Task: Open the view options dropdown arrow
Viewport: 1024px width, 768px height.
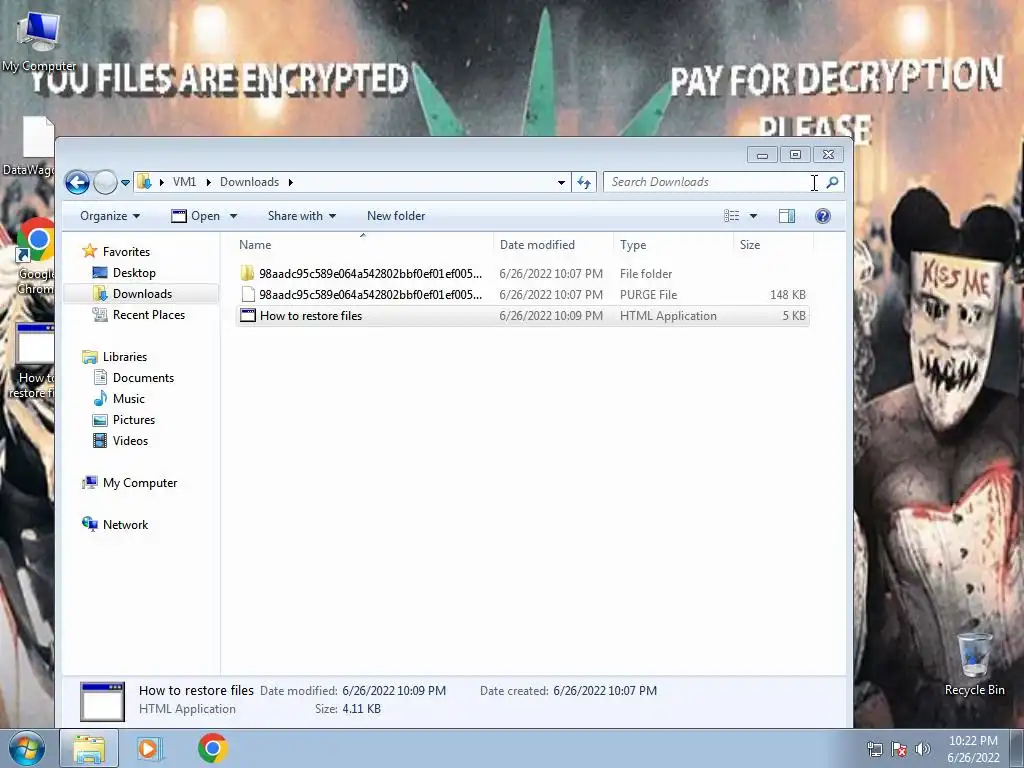Action: [x=753, y=216]
